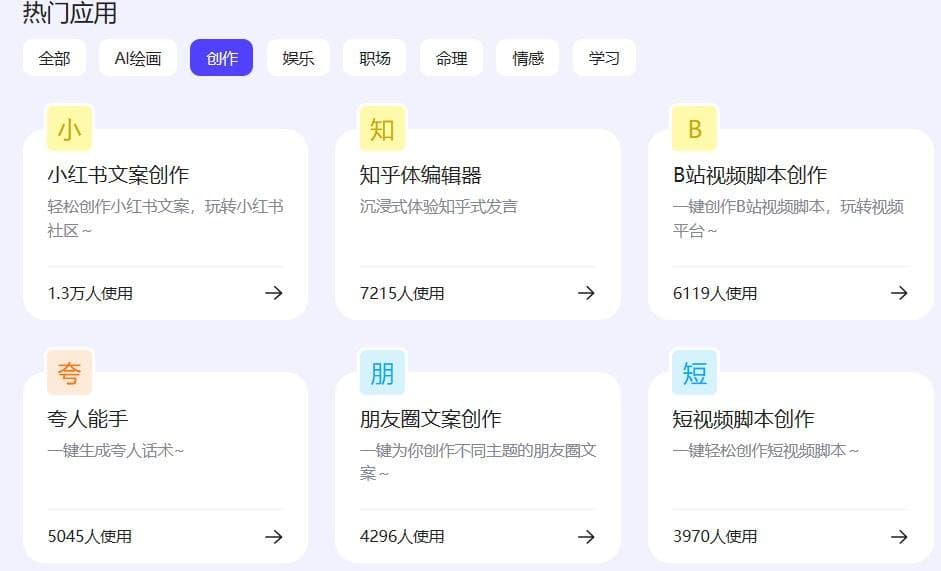Launch B站视频脚本创作 with its arrow icon
The image size is (941, 571).
pos(899,293)
